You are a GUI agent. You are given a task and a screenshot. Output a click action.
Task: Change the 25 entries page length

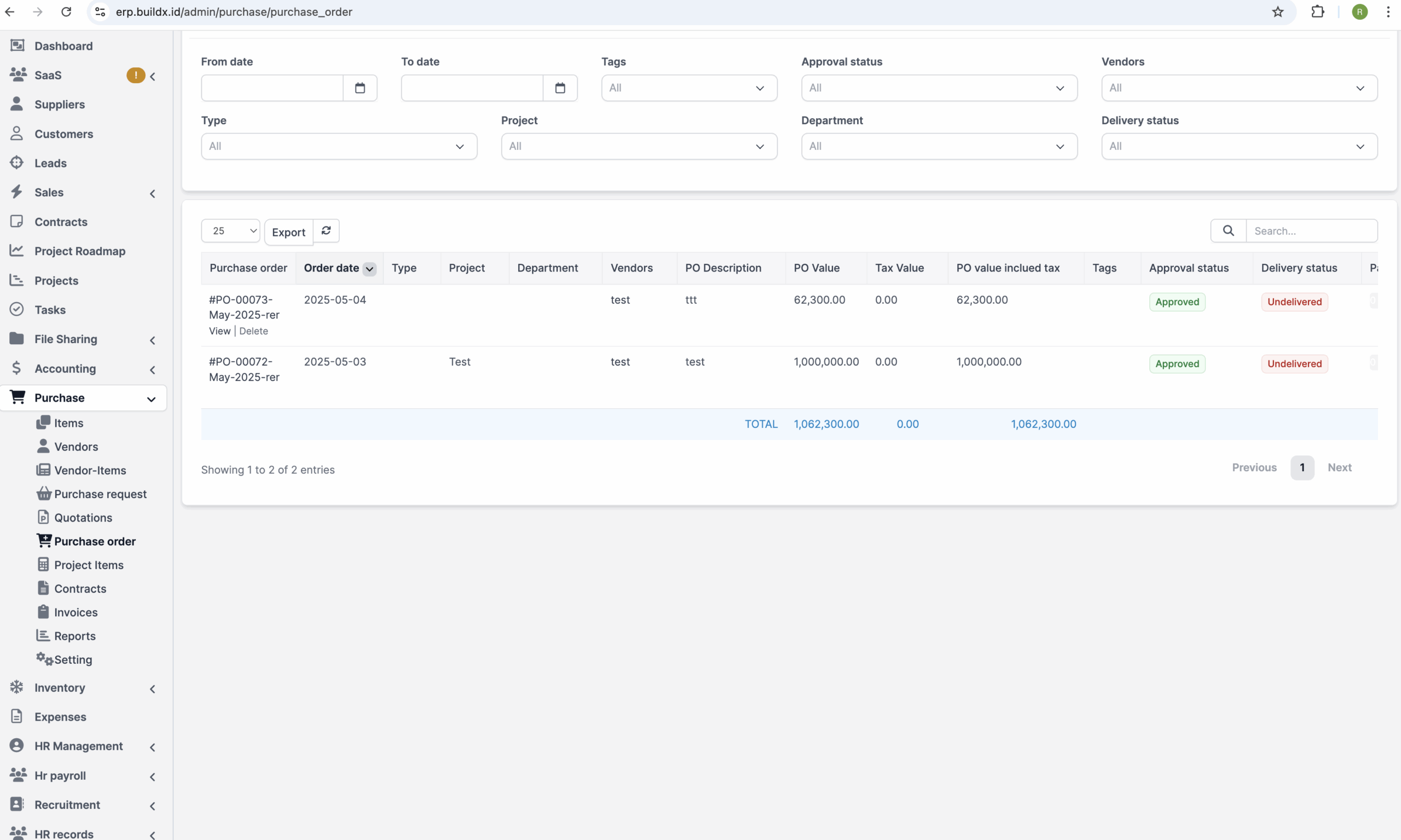[x=230, y=230]
